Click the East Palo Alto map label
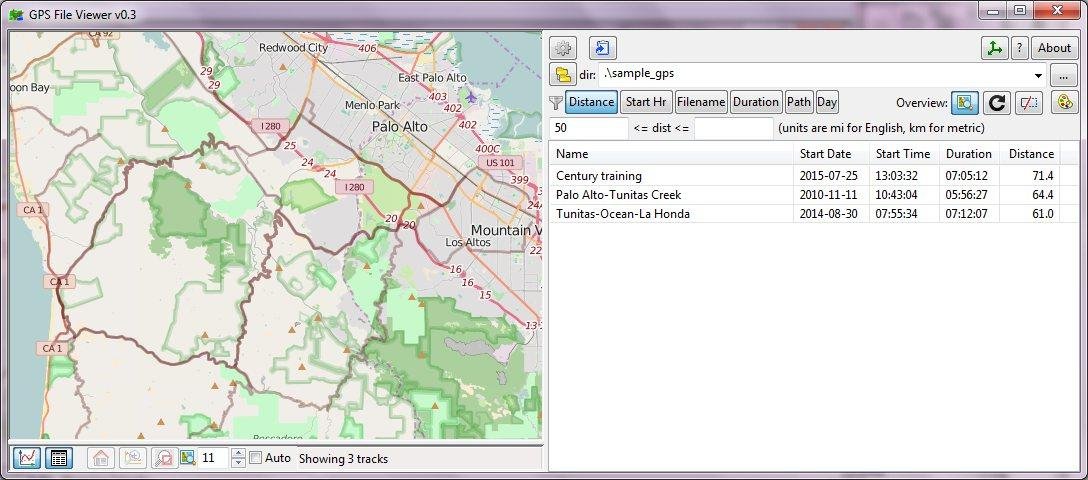Viewport: 1088px width, 480px height. pyautogui.click(x=432, y=78)
